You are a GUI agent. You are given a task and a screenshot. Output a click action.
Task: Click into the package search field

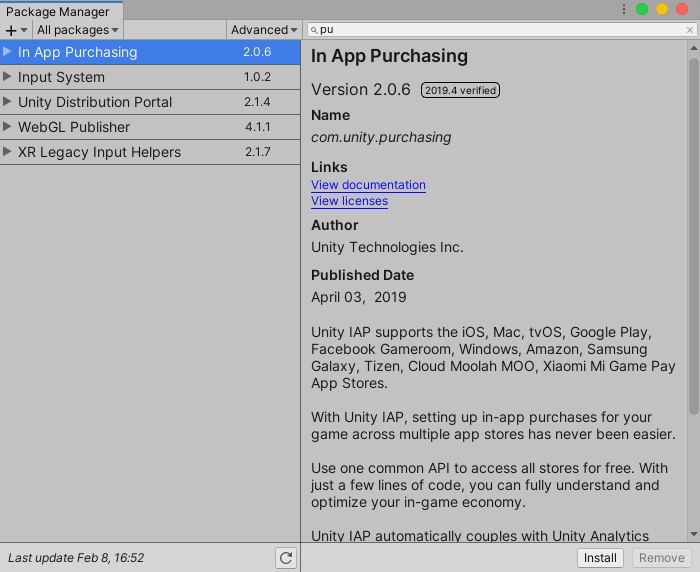click(500, 30)
